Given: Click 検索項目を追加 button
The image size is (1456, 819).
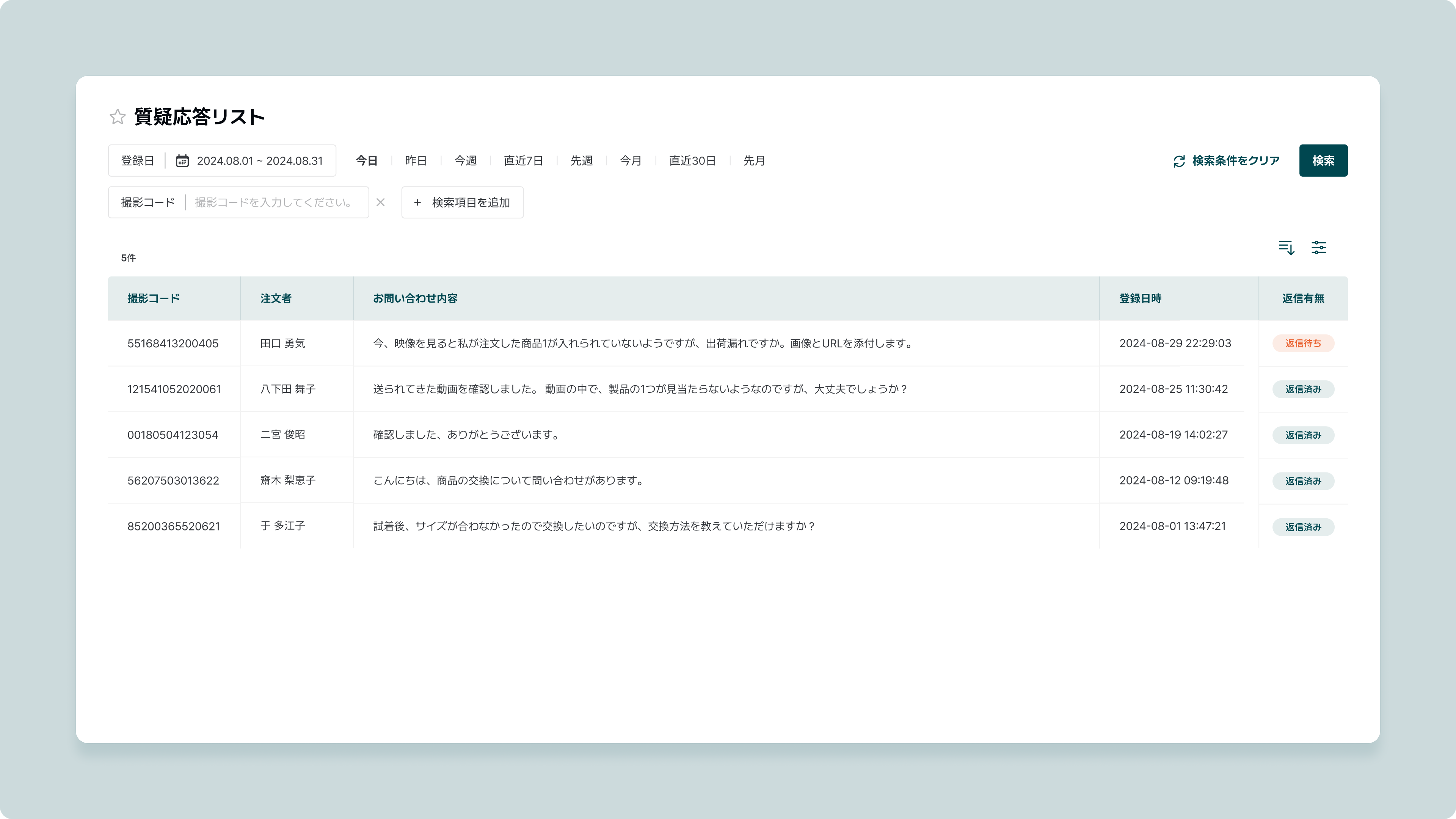Looking at the screenshot, I should (x=462, y=202).
